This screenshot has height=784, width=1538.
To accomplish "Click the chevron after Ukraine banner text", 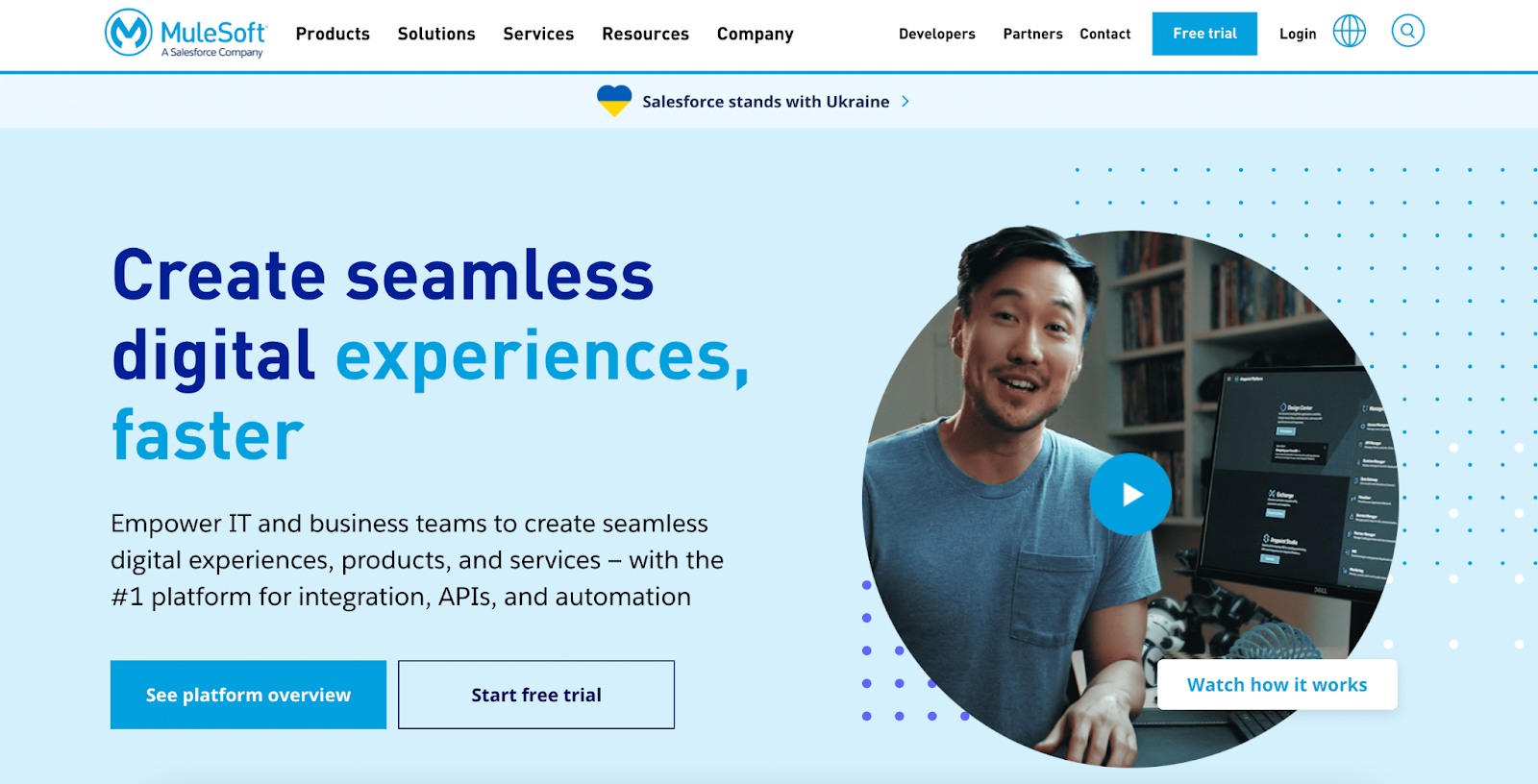I will [905, 101].
